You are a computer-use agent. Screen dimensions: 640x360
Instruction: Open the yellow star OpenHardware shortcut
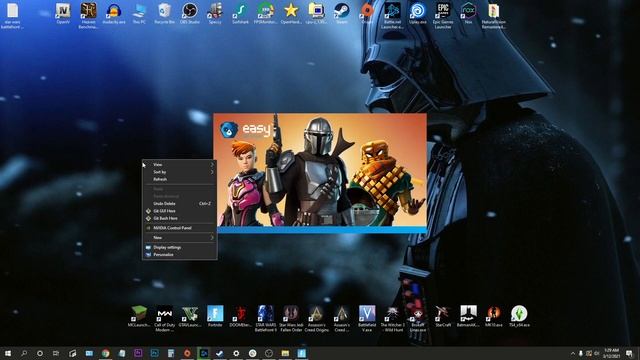tap(291, 14)
